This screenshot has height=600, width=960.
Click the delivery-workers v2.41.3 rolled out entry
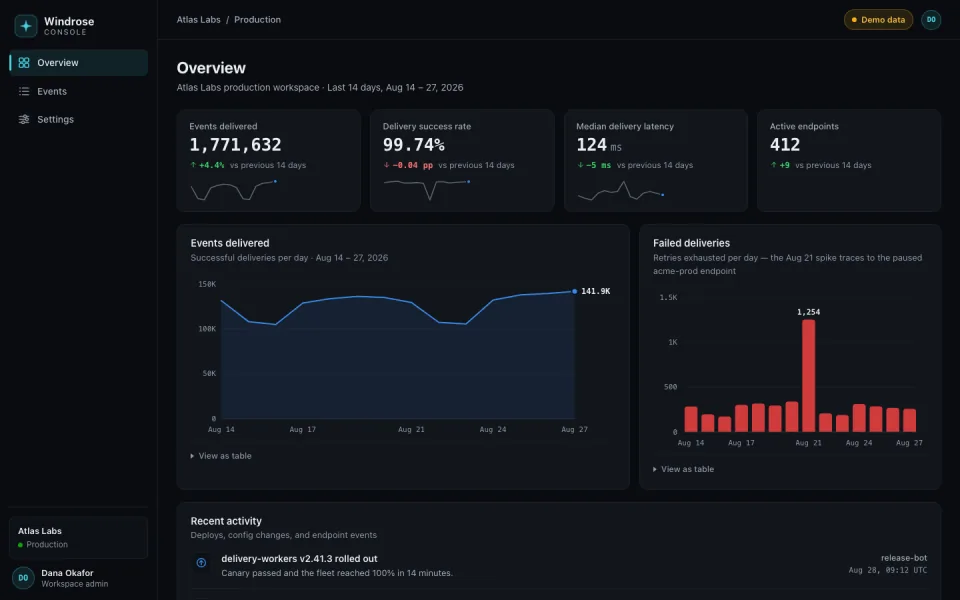point(558,566)
